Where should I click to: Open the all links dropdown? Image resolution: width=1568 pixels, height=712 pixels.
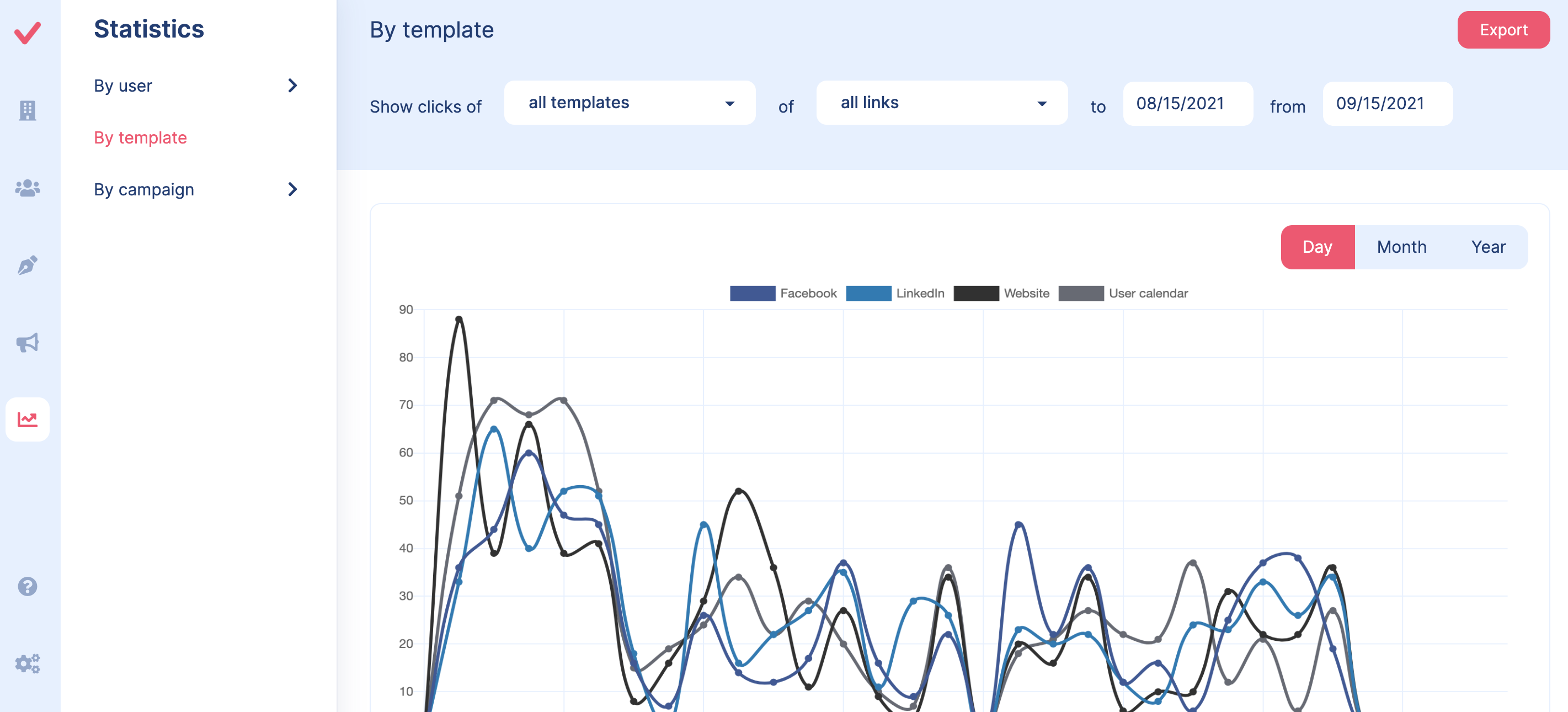[941, 103]
